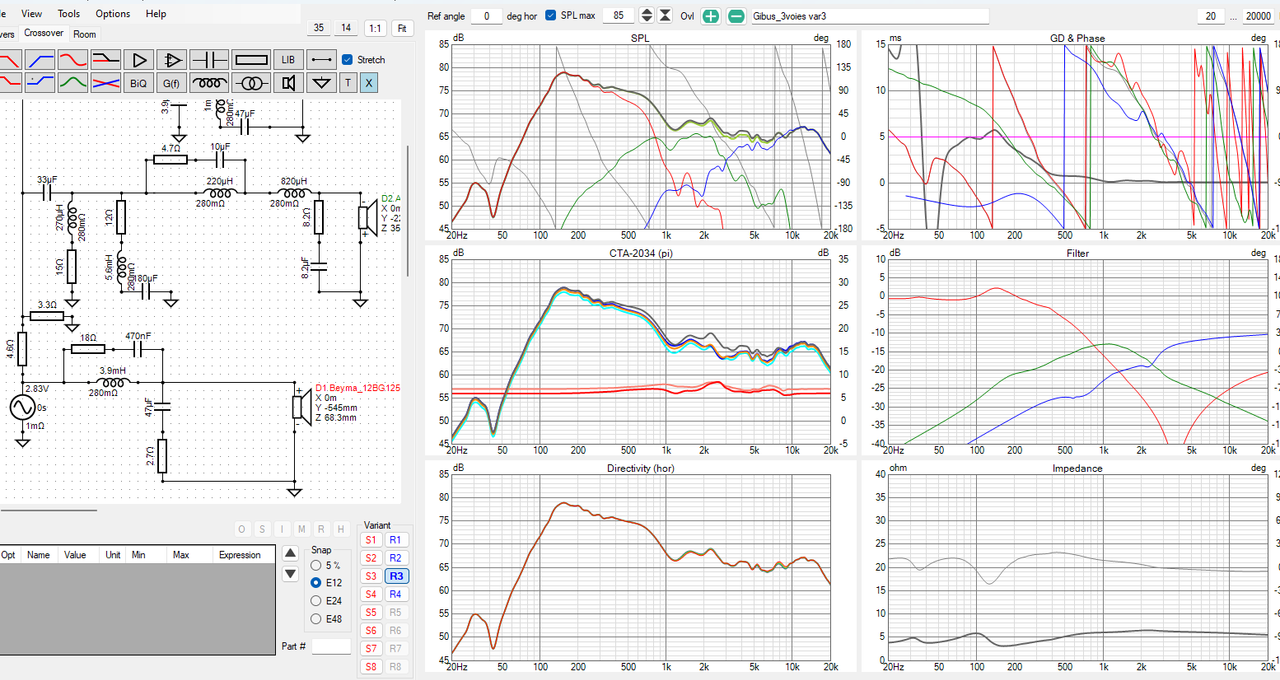1280x680 pixels.
Task: Click the Part # input field
Action: click(x=331, y=647)
